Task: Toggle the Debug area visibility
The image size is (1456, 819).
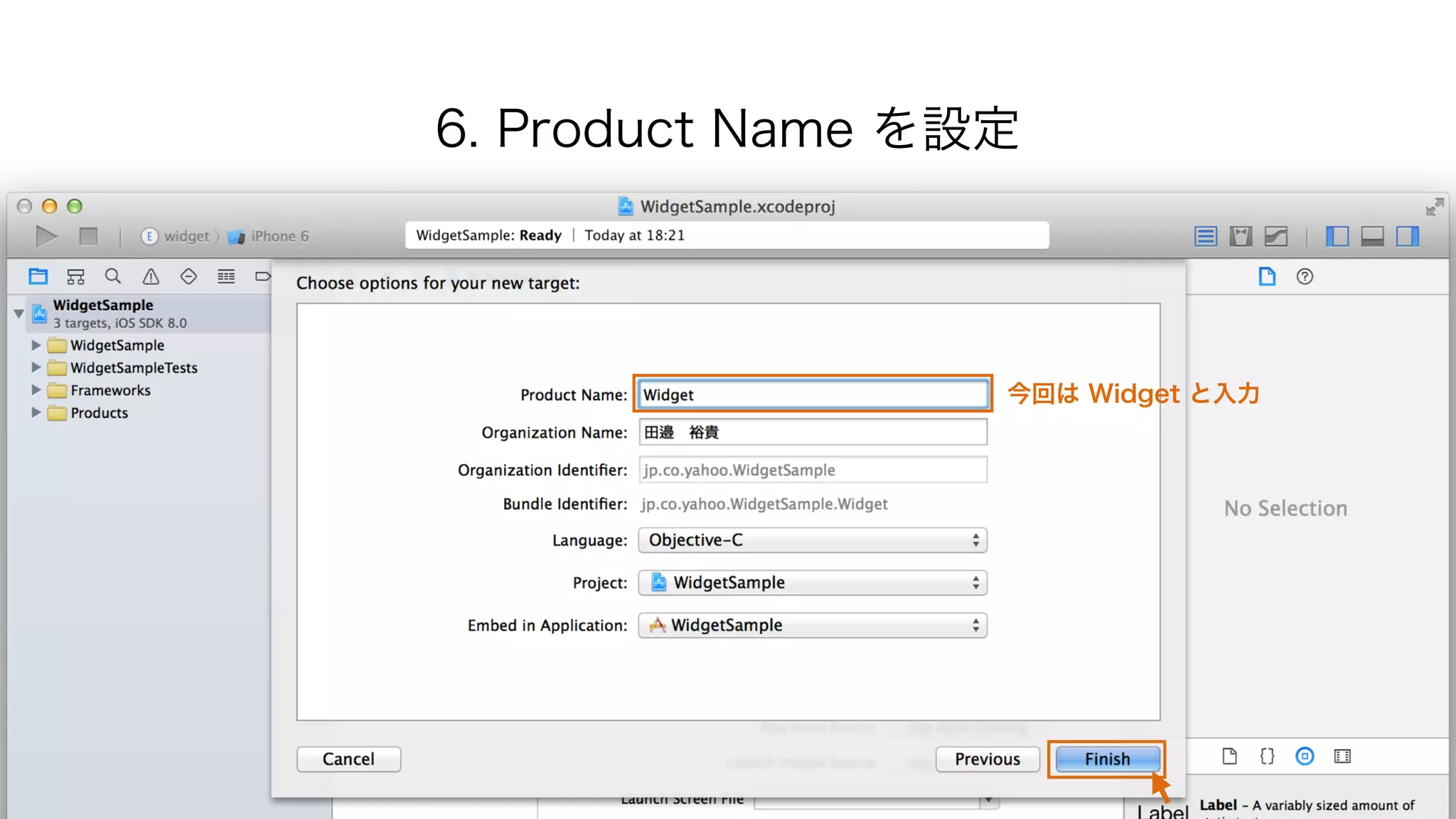Action: [1372, 236]
